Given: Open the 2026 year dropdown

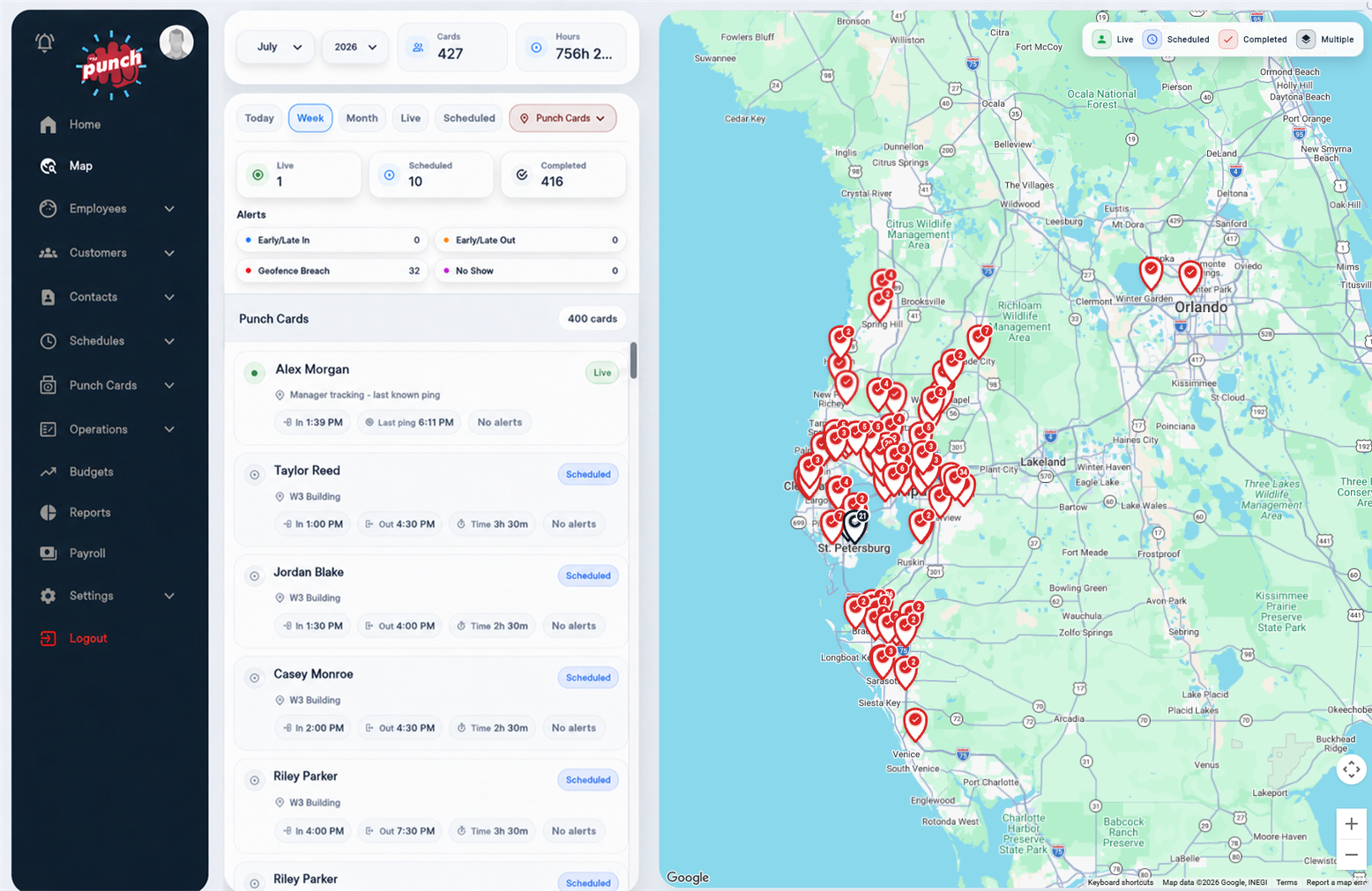Looking at the screenshot, I should point(355,47).
